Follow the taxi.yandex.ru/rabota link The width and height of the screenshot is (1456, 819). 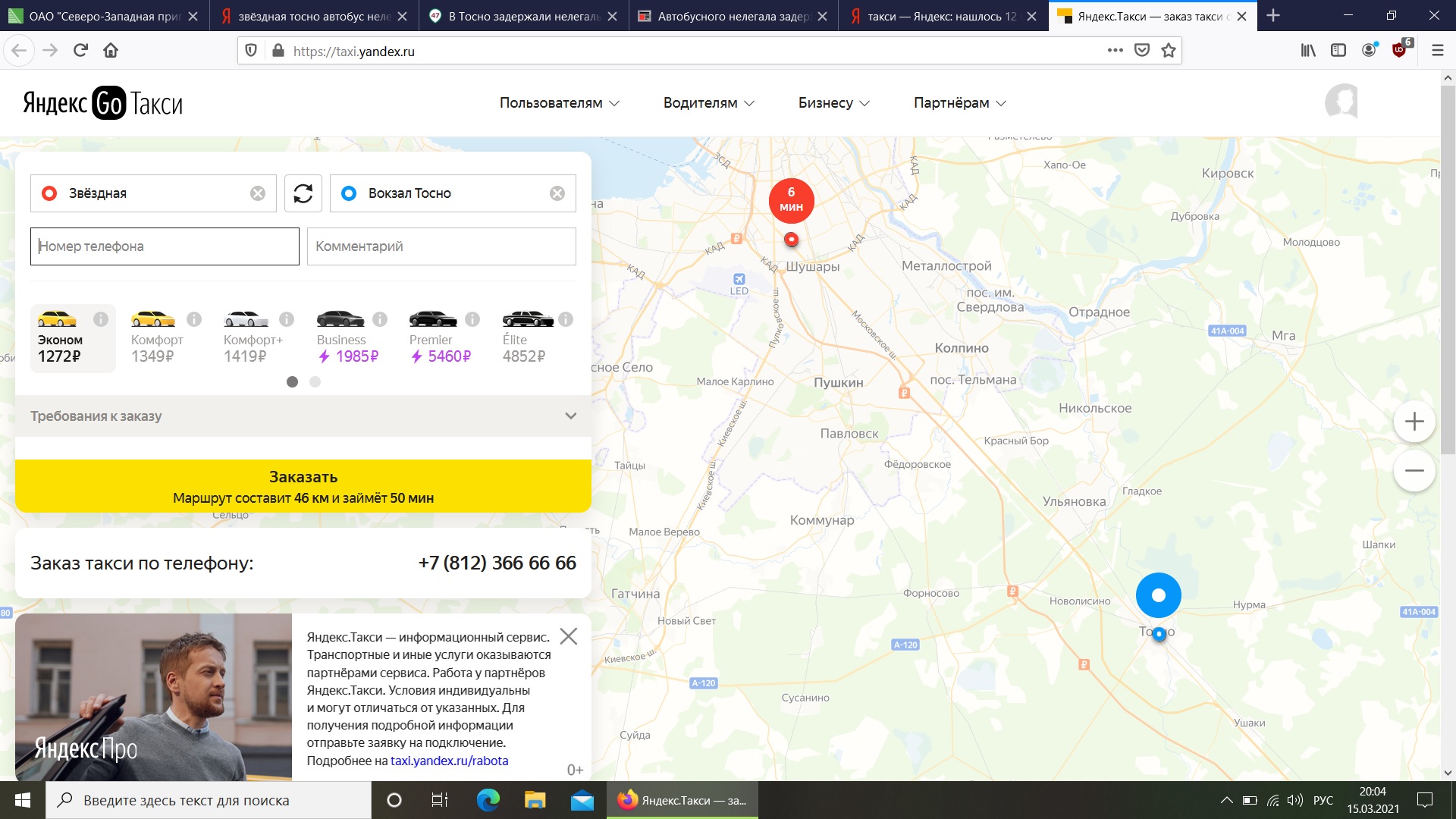(x=449, y=761)
